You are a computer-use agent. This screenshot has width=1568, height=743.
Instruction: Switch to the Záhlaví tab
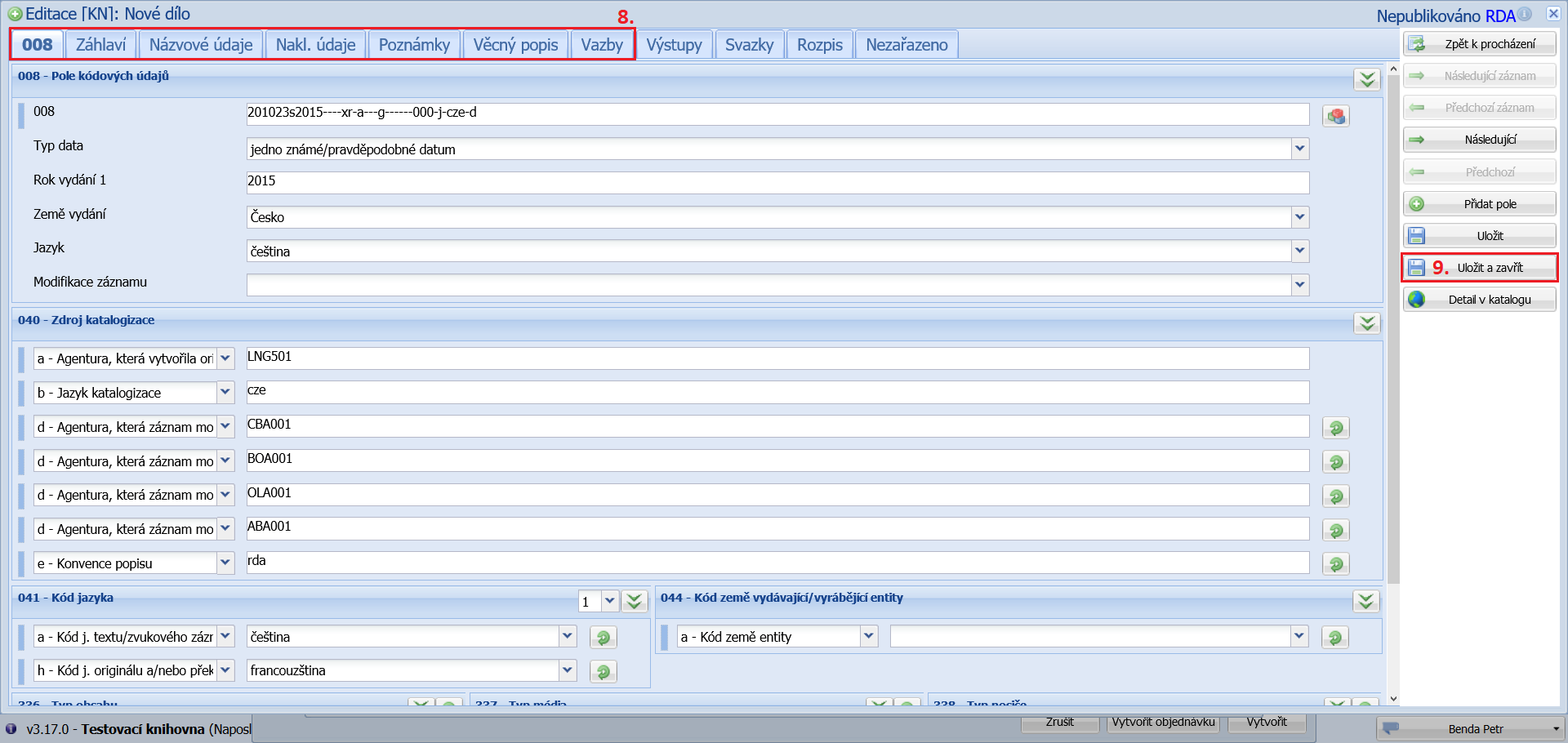pos(101,45)
